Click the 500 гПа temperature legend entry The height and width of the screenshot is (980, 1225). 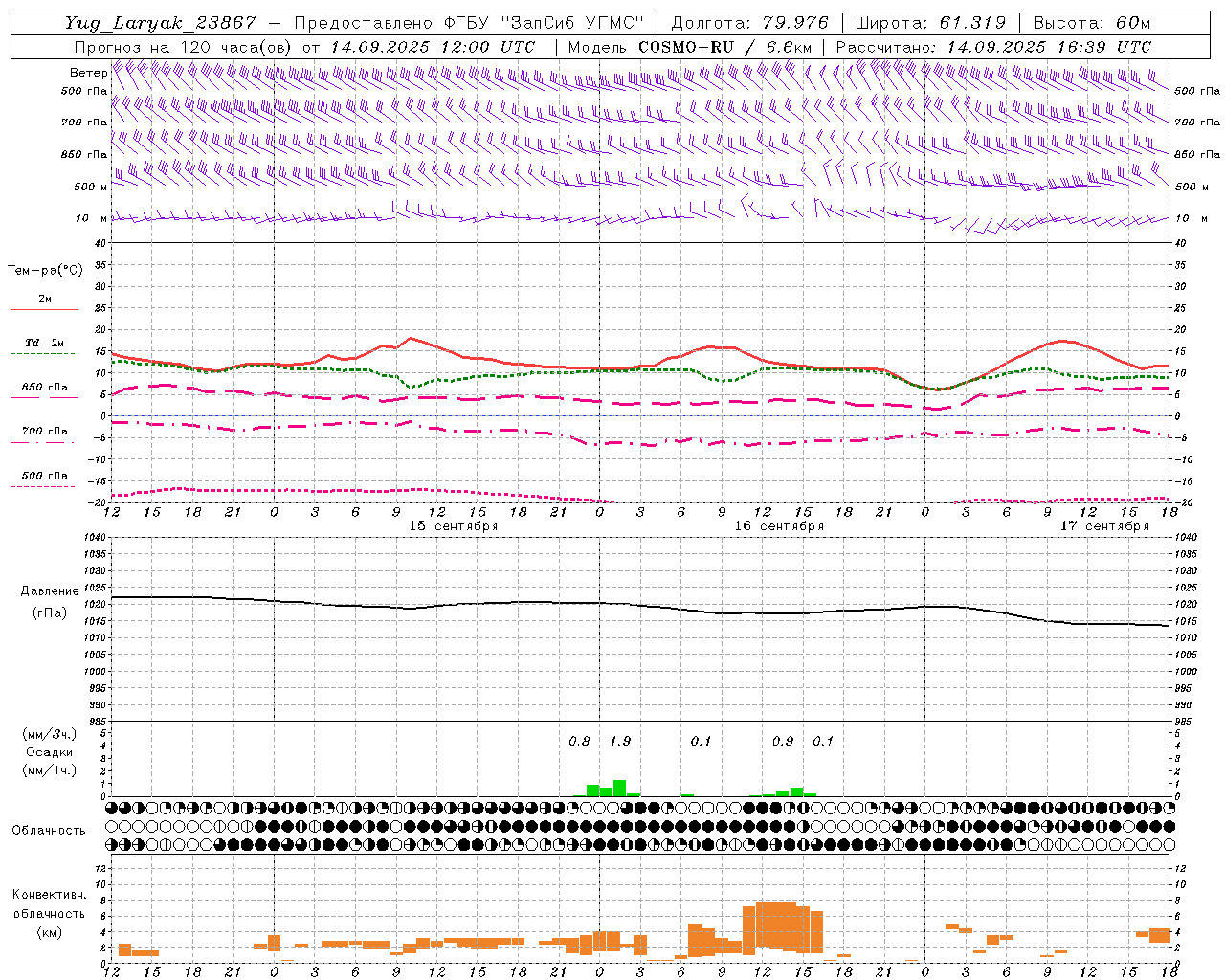click(x=44, y=476)
